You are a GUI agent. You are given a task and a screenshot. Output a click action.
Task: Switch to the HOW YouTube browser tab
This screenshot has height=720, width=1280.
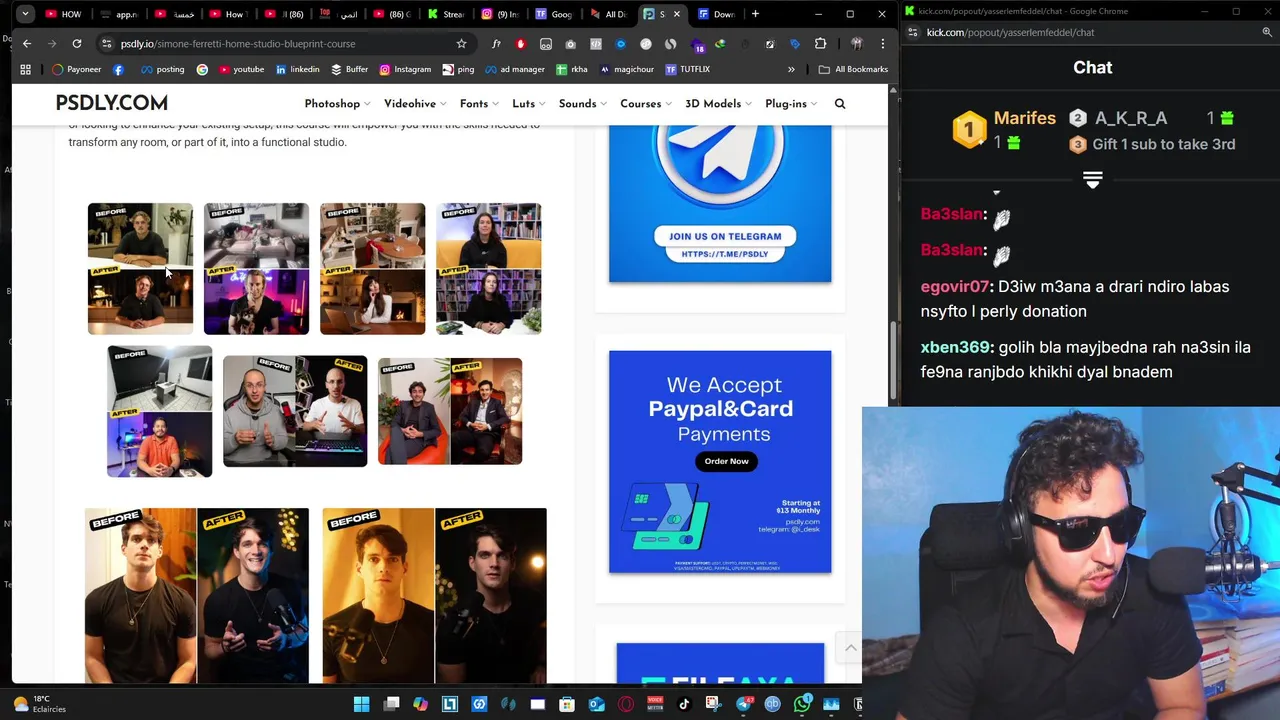click(x=63, y=14)
